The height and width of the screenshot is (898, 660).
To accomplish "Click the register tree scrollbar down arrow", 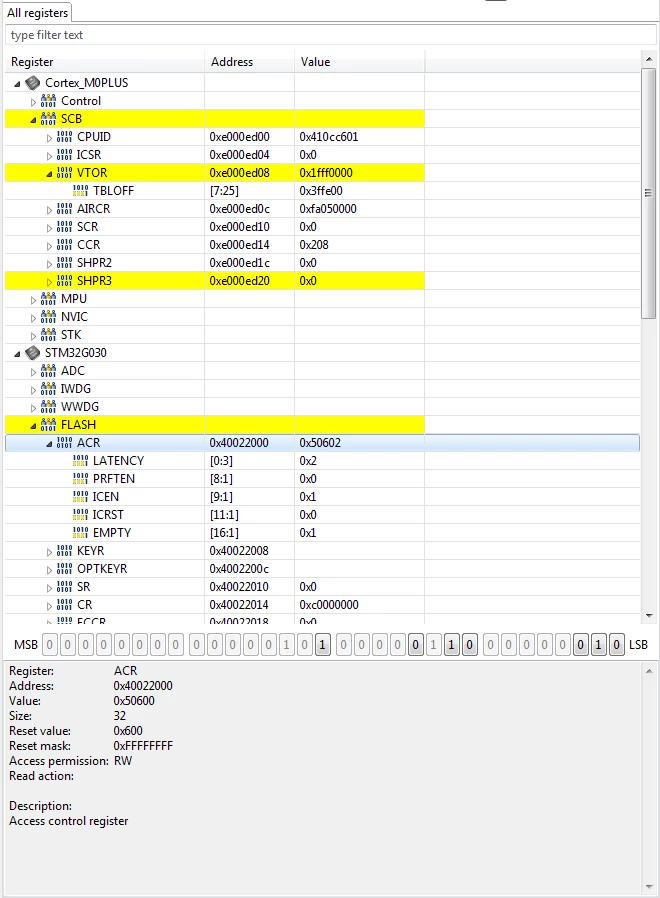I will 649,616.
